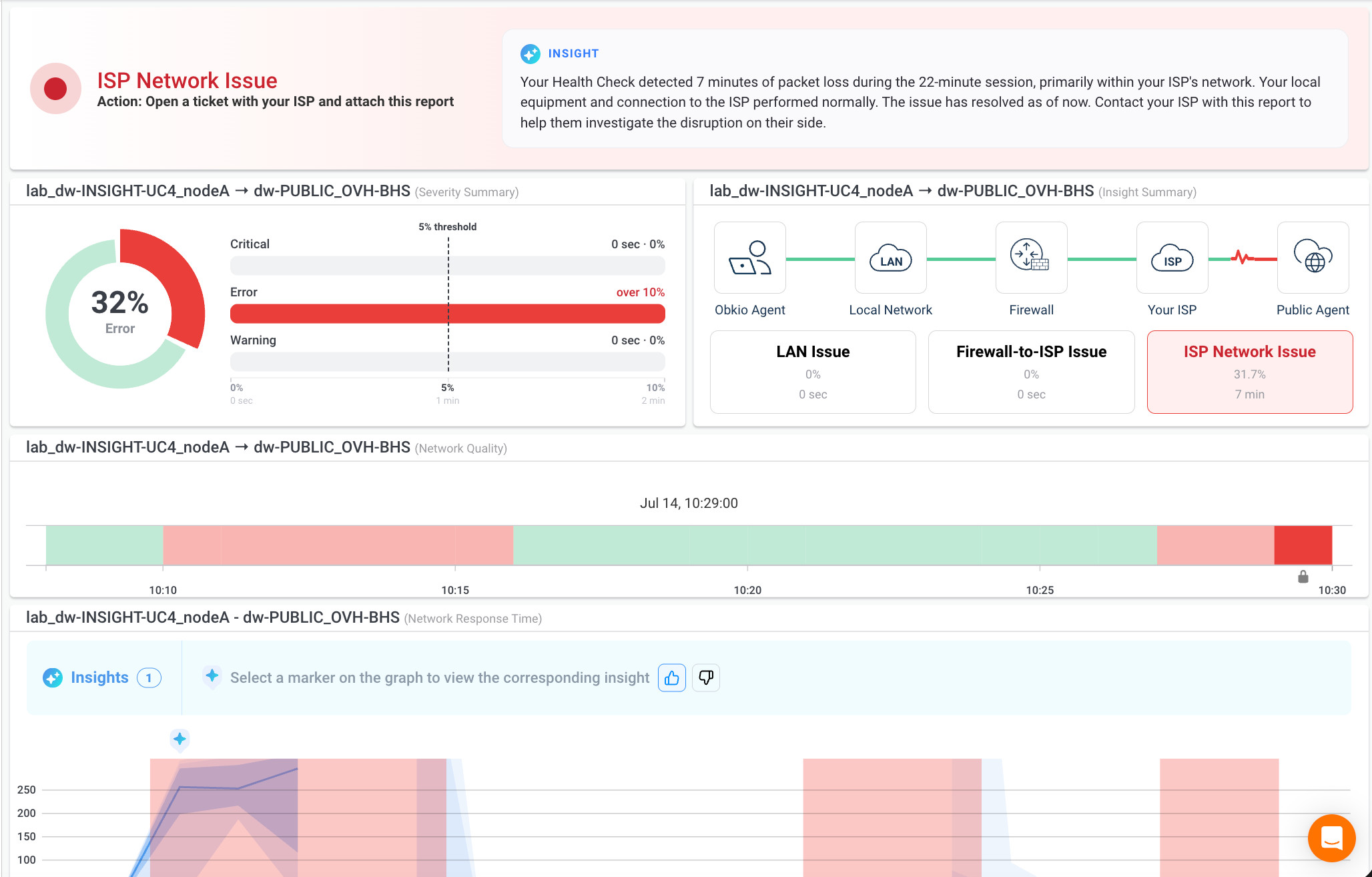Screen dimensions: 1372x877
Task: Click the ISP Network Issue heading
Action: (x=188, y=81)
